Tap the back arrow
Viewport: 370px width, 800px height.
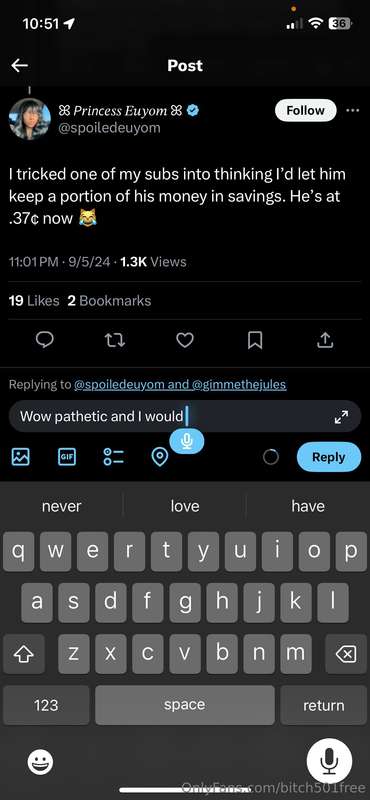click(x=19, y=65)
